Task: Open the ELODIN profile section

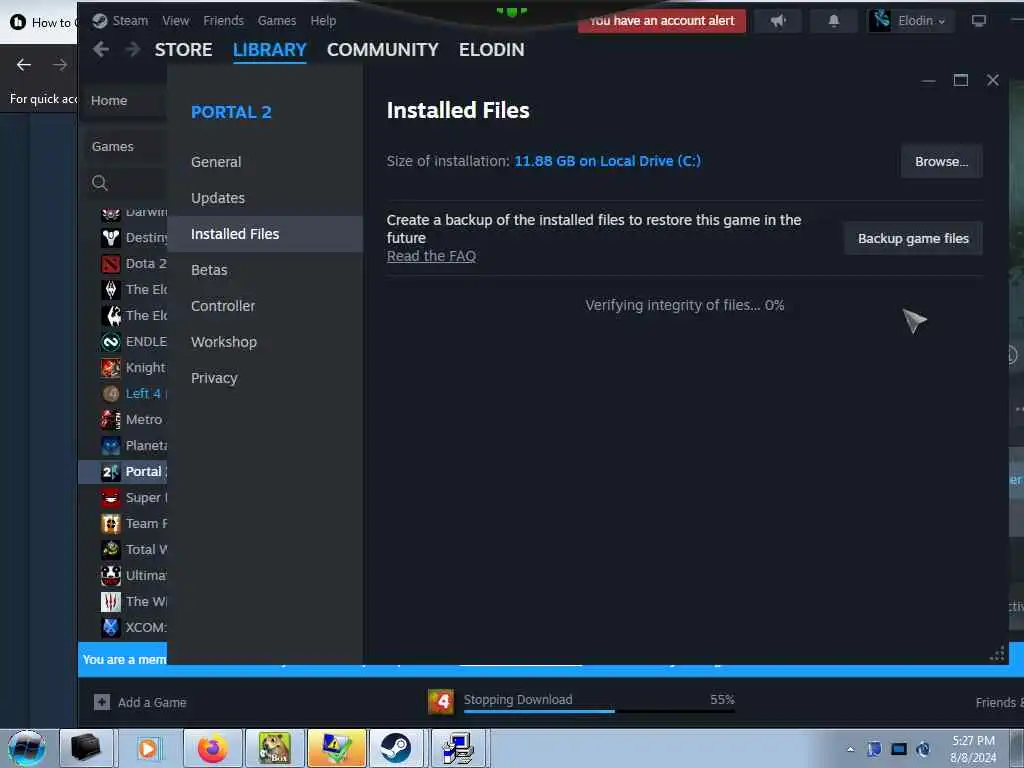Action: tap(492, 50)
